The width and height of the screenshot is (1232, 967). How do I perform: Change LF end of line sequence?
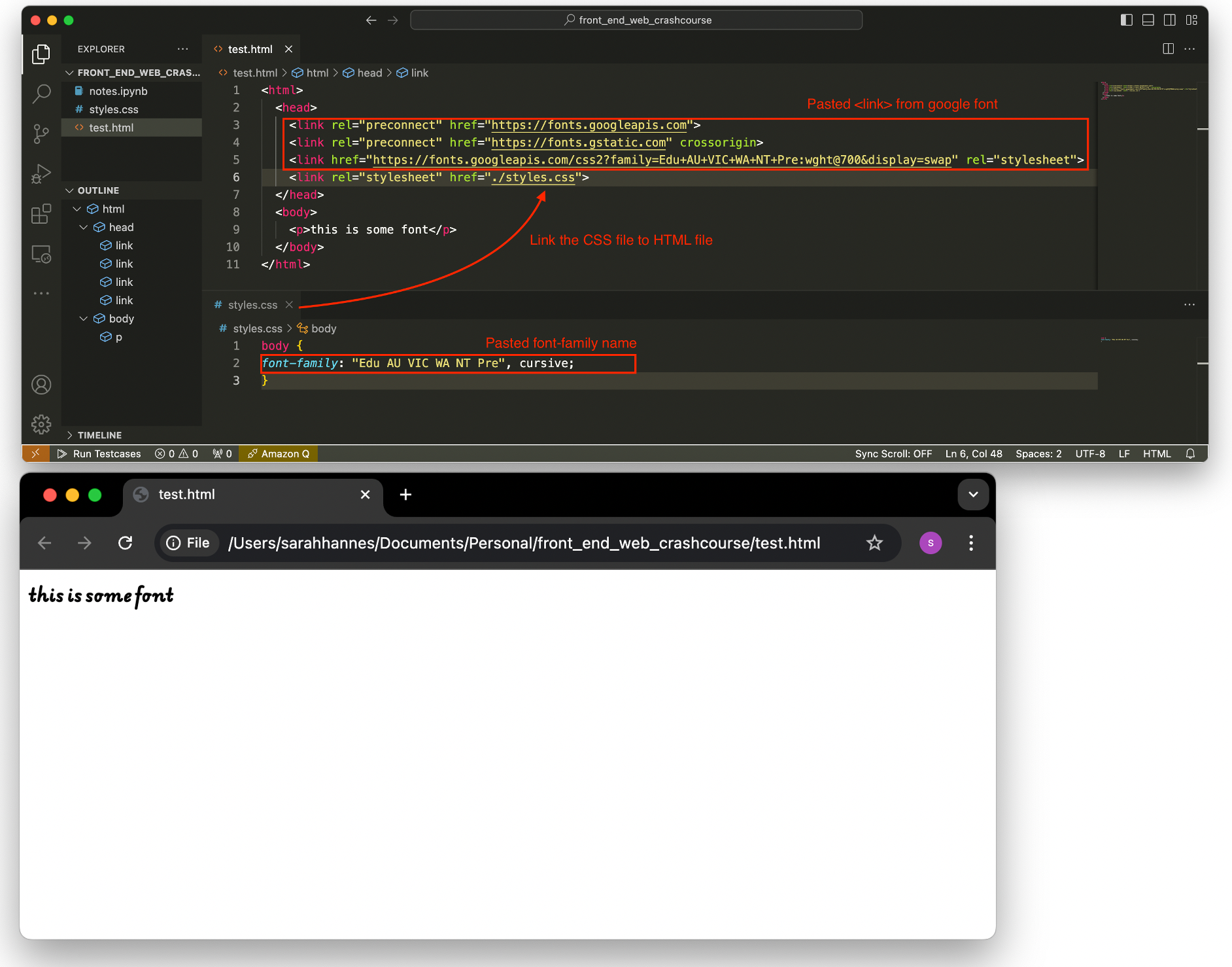[x=1124, y=453]
